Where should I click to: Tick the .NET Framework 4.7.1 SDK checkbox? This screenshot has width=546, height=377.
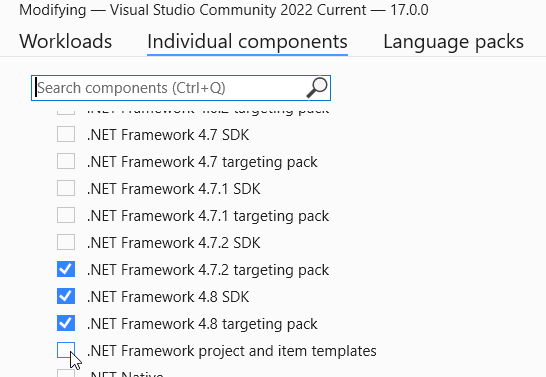click(x=66, y=188)
